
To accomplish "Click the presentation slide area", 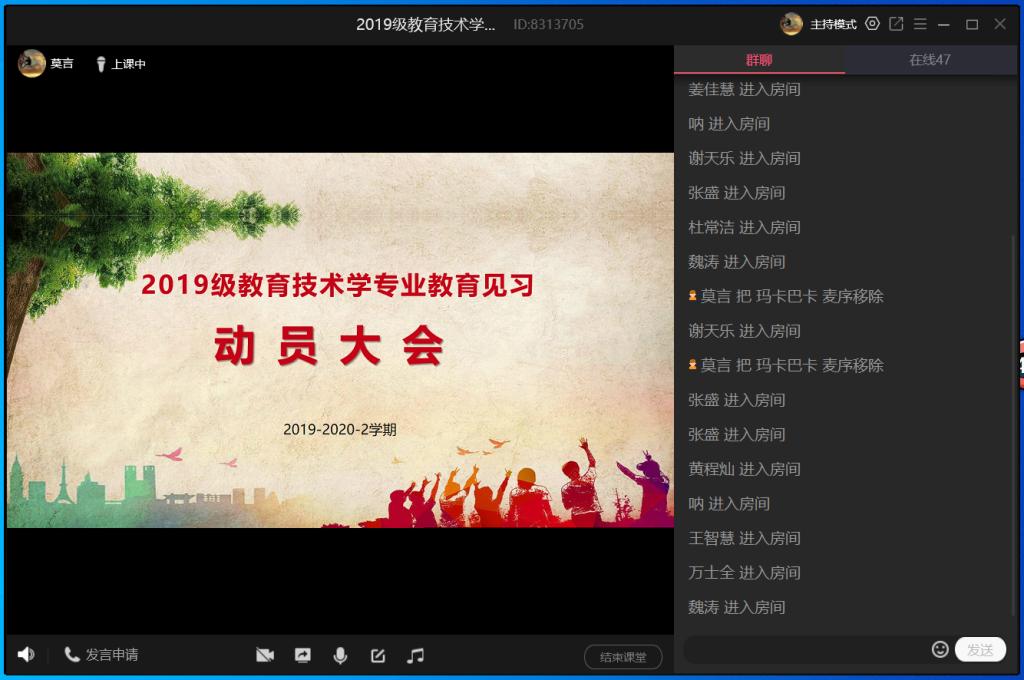I will (340, 340).
